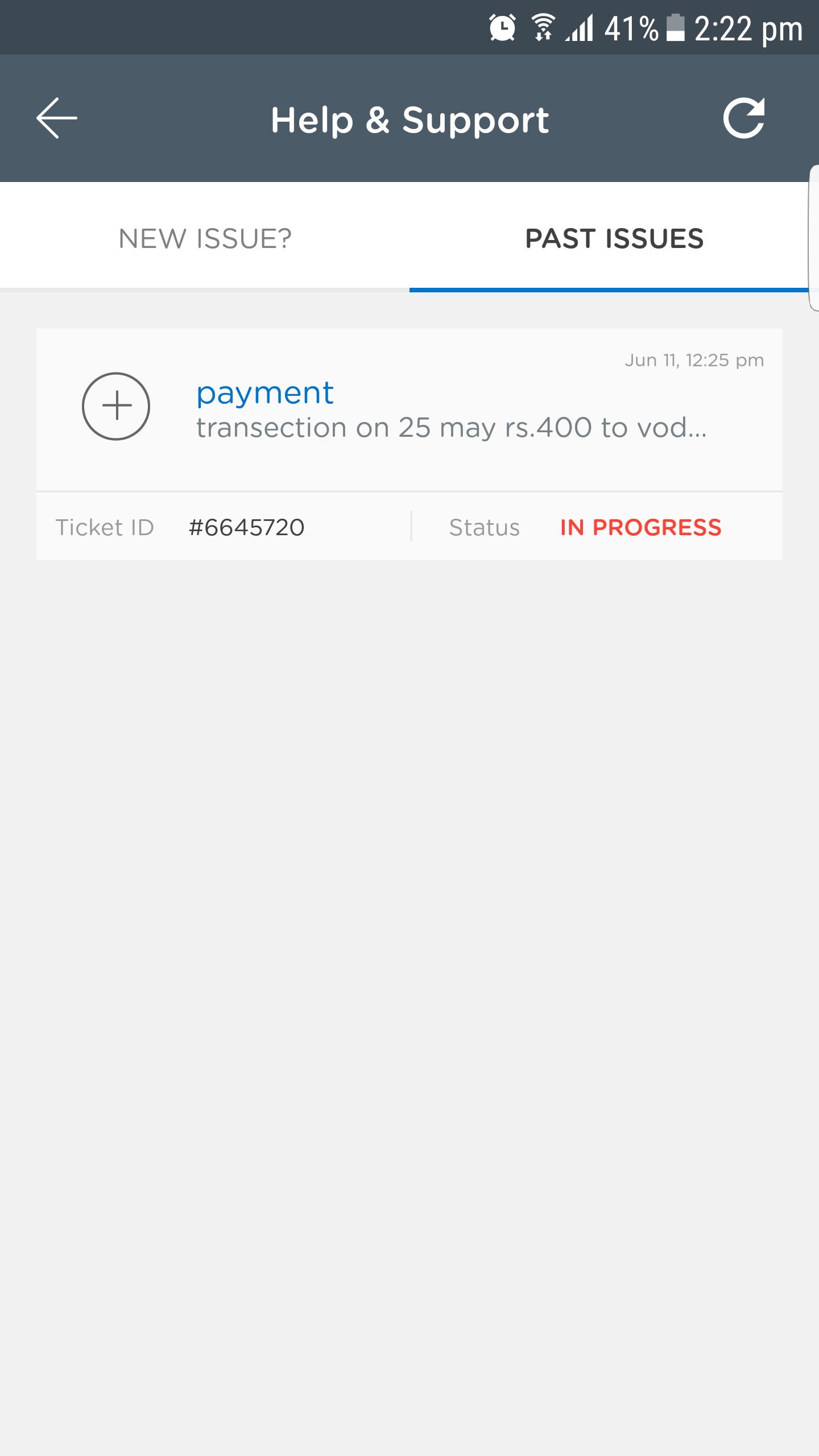Expand the payment issue plus icon
This screenshot has width=819, height=1456.
[x=116, y=406]
